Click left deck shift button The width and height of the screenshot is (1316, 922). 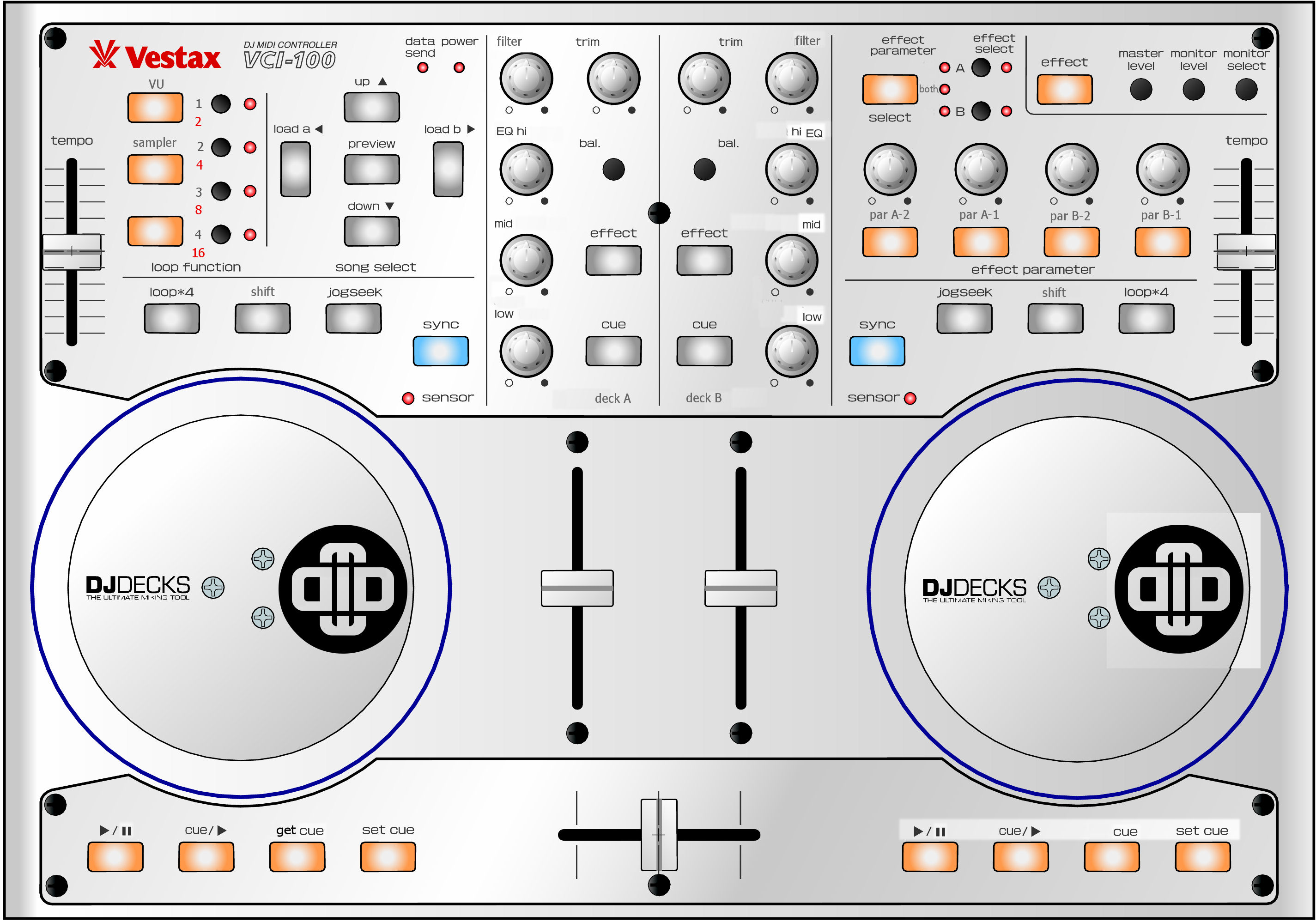pos(262,319)
